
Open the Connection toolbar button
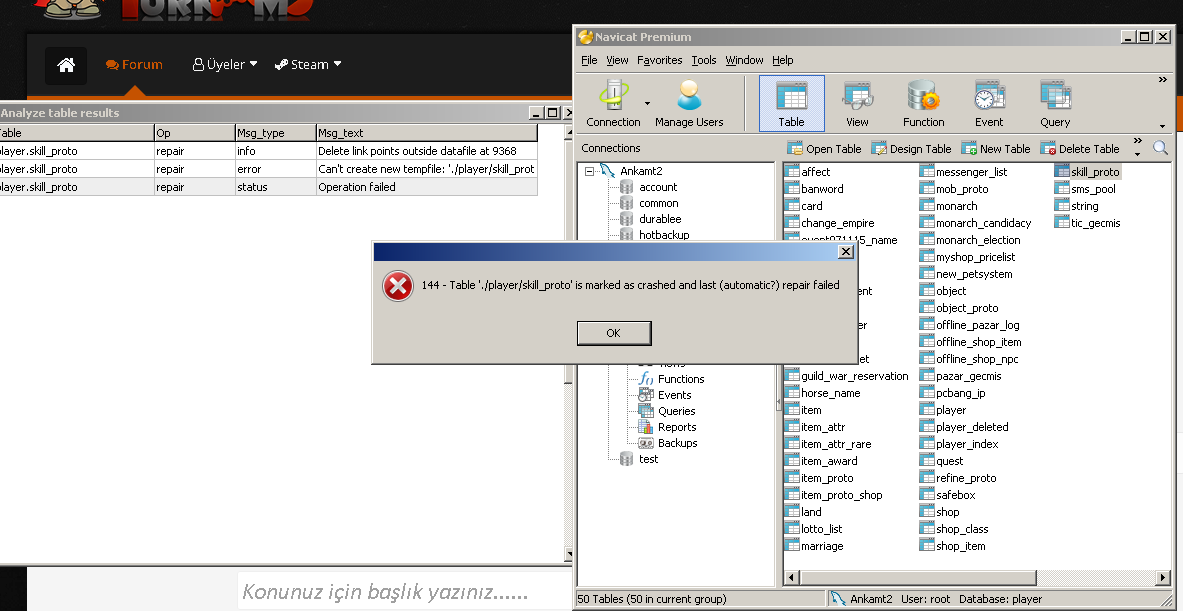(613, 103)
